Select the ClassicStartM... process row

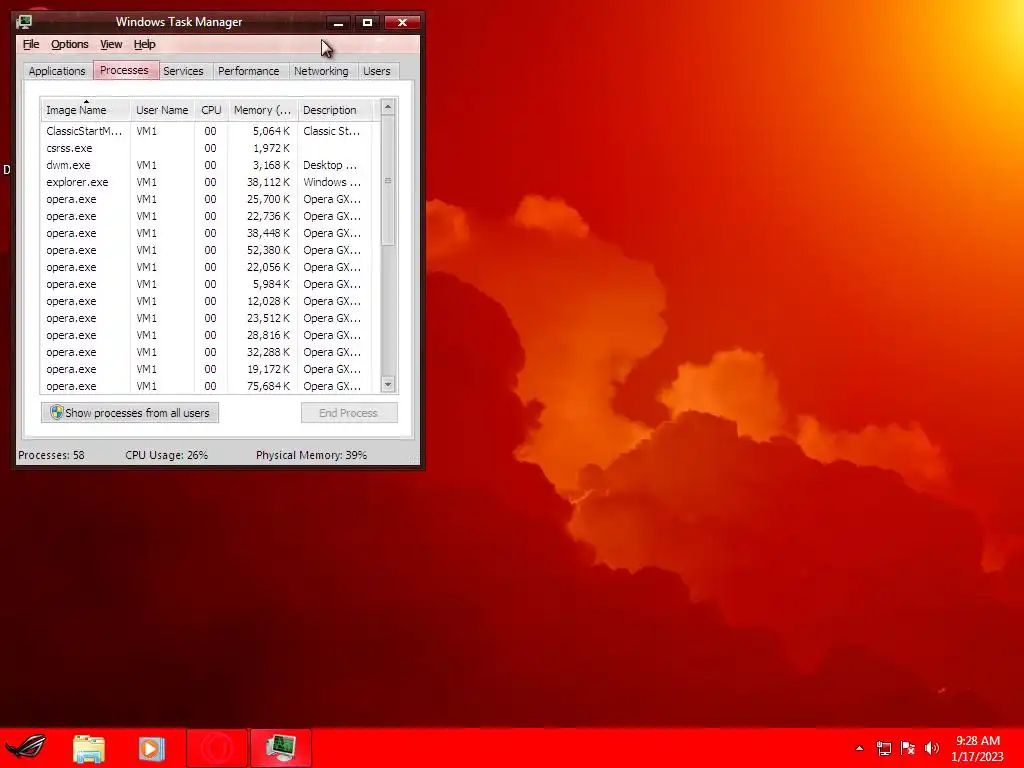click(206, 131)
